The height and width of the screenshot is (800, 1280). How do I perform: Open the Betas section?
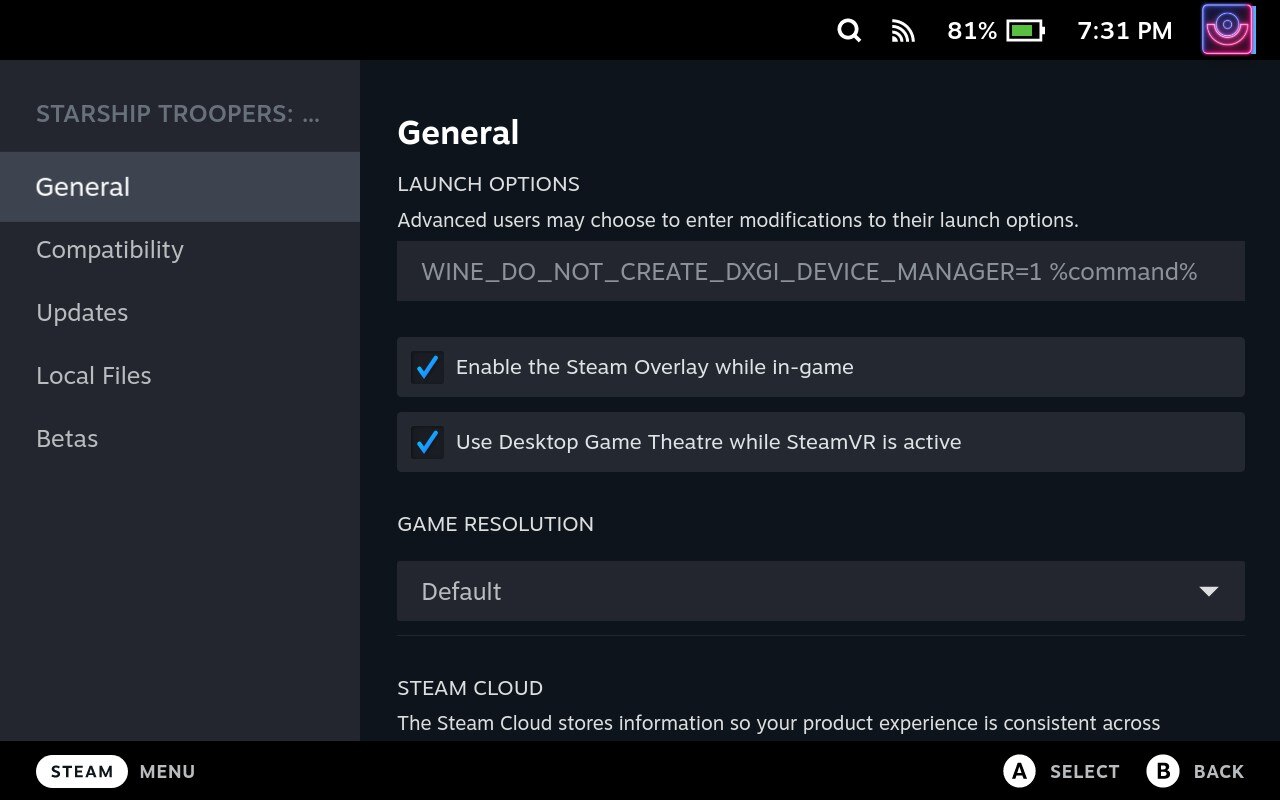pos(67,439)
